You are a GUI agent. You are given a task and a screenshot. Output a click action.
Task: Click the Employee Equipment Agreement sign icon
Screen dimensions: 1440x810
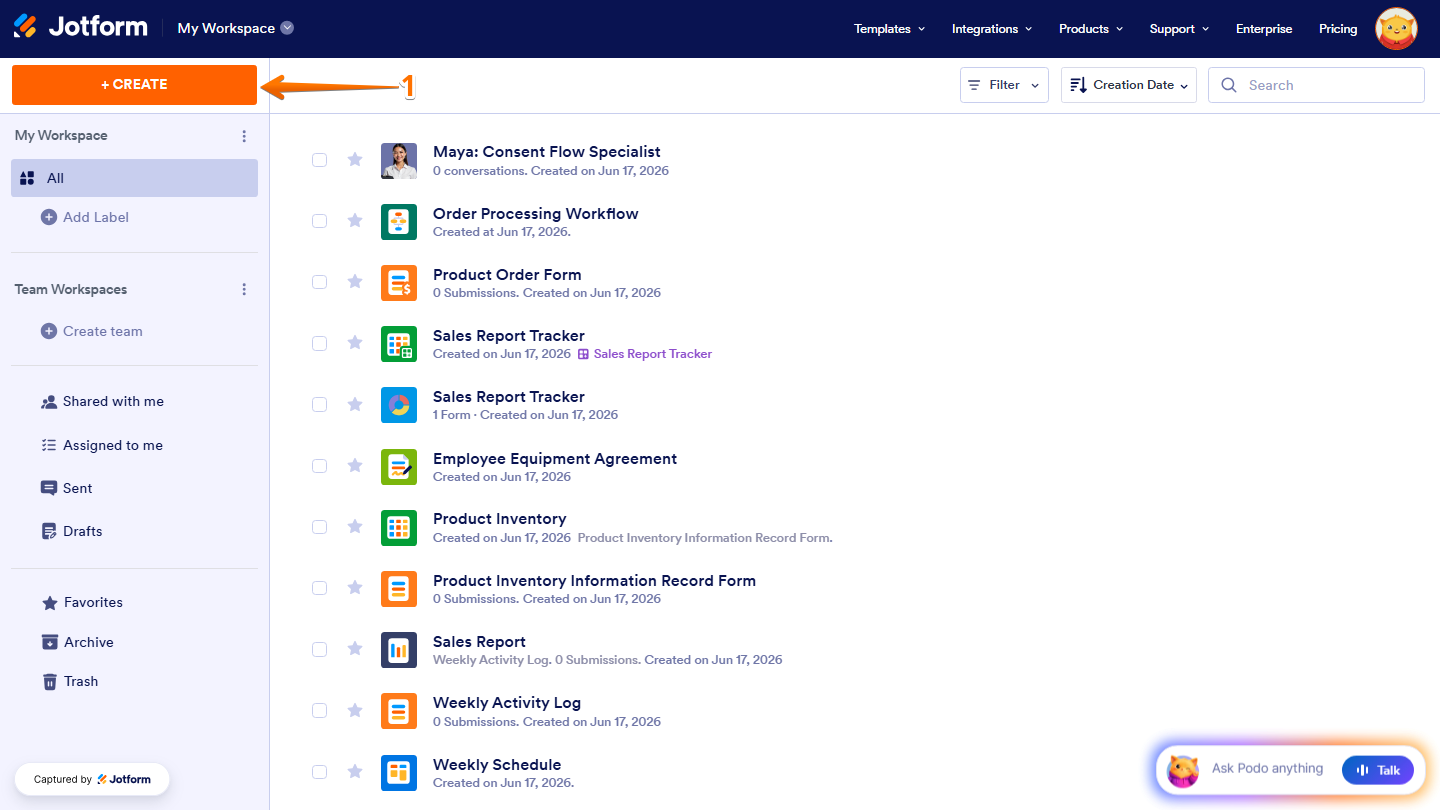pyautogui.click(x=399, y=467)
